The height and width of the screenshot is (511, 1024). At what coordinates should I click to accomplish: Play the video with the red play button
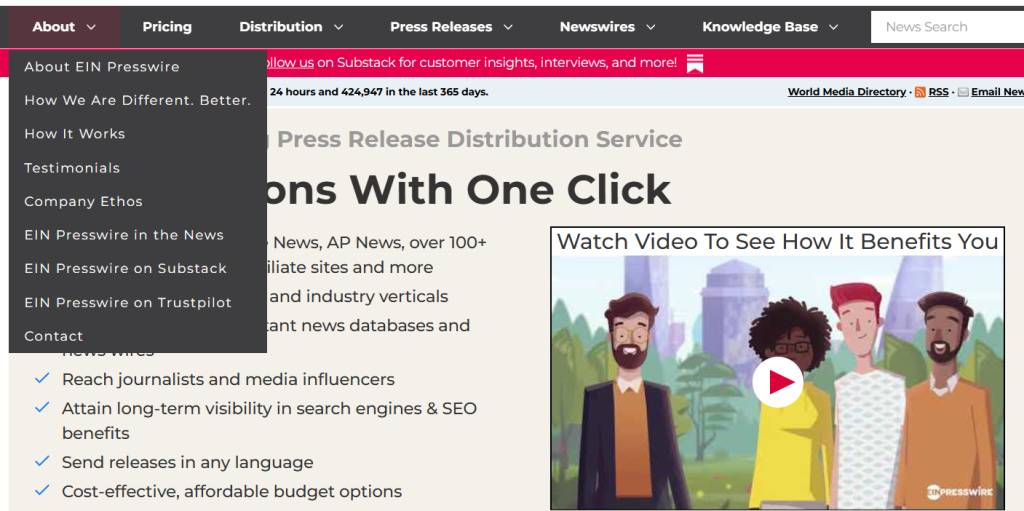click(777, 382)
